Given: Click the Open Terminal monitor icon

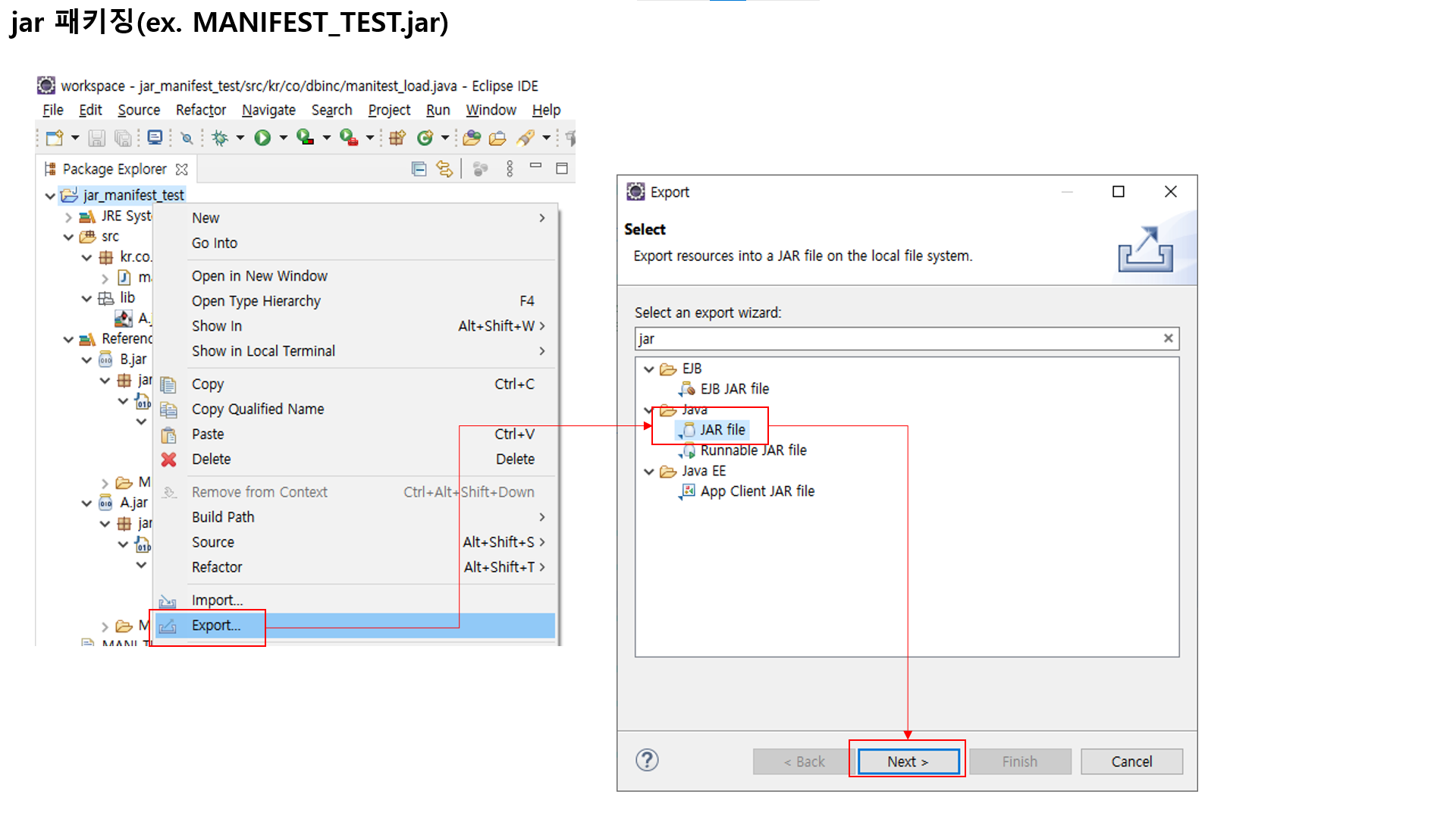Looking at the screenshot, I should click(155, 138).
